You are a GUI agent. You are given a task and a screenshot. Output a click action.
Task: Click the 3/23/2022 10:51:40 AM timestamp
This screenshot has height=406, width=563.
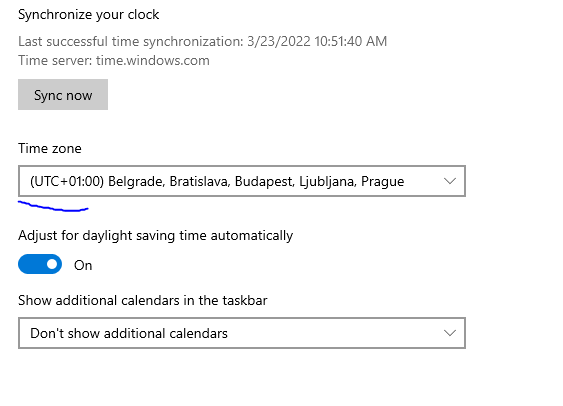[317, 41]
